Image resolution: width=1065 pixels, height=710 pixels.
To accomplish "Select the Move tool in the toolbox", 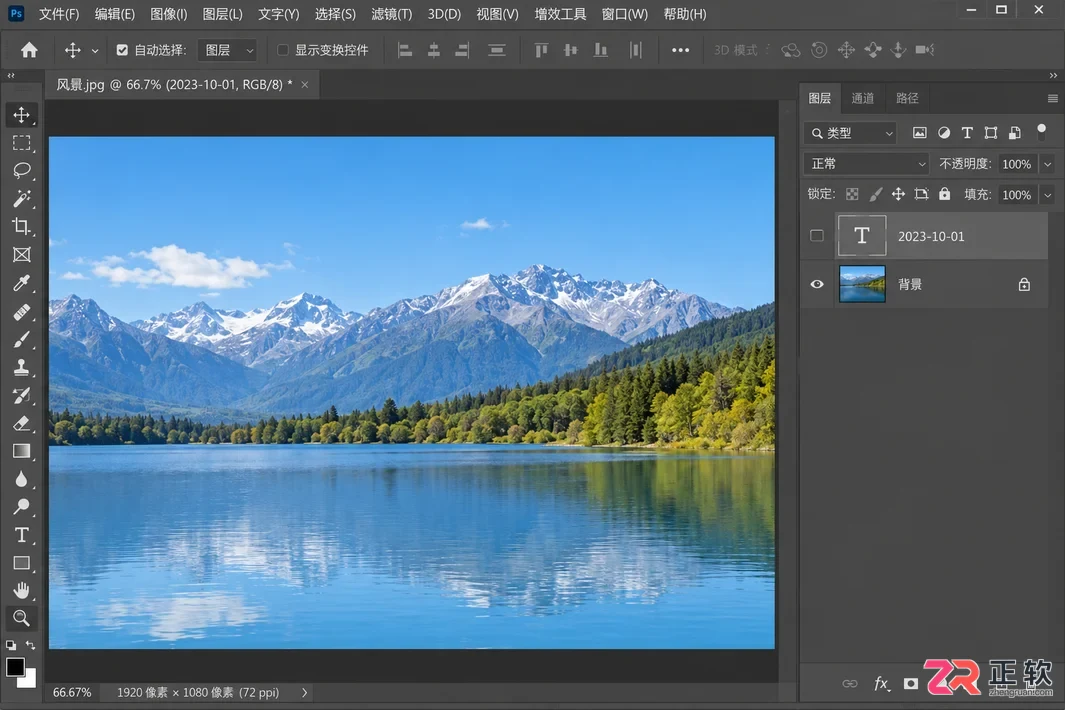I will pos(22,114).
